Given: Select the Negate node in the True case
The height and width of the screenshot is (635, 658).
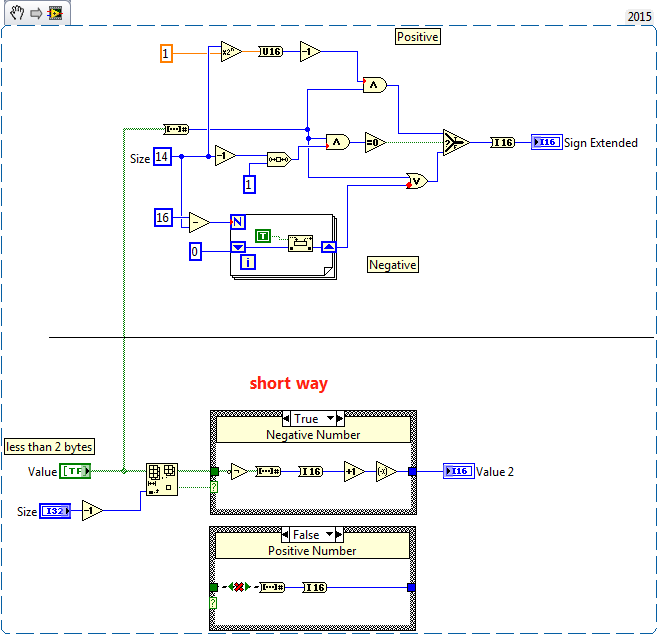Looking at the screenshot, I should [x=386, y=472].
